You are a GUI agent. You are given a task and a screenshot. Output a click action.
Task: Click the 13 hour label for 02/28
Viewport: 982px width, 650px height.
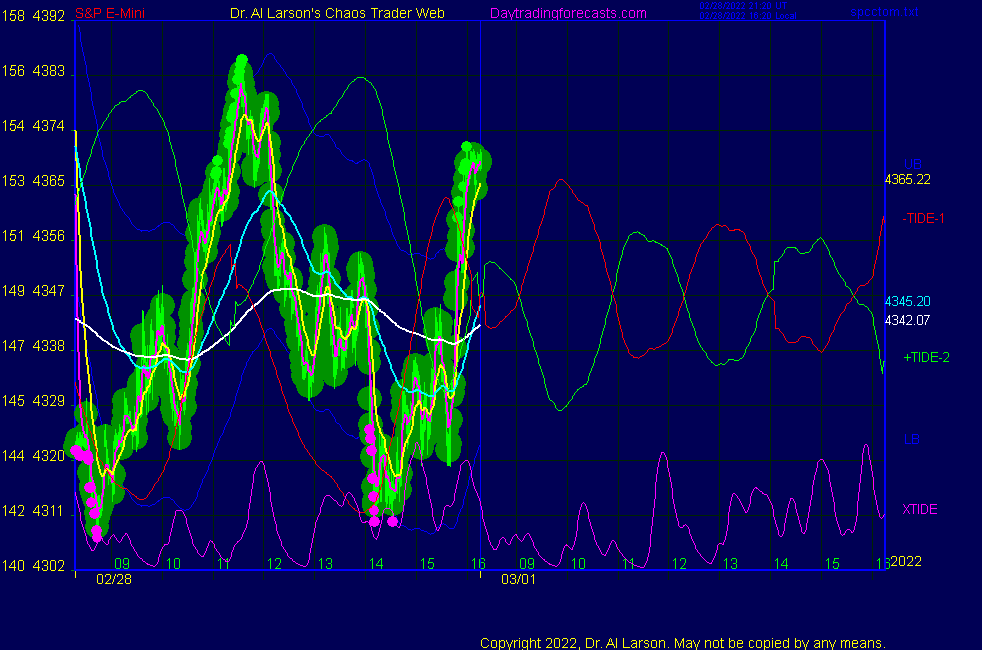[325, 564]
